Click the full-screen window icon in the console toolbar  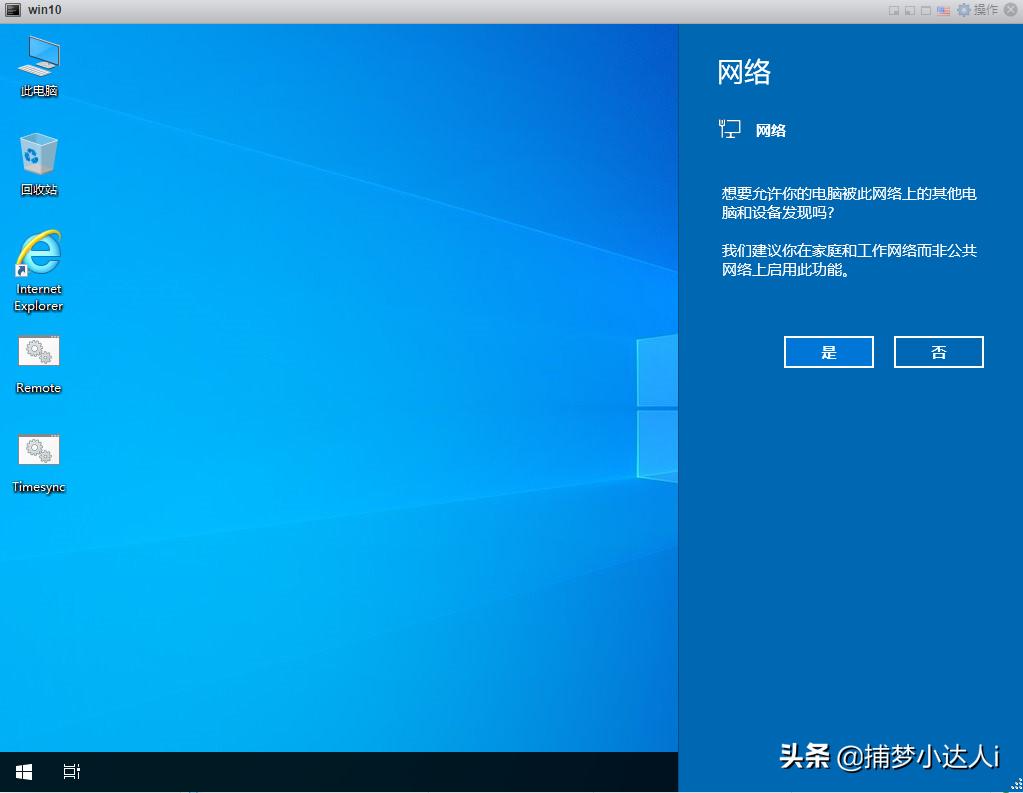[x=927, y=10]
